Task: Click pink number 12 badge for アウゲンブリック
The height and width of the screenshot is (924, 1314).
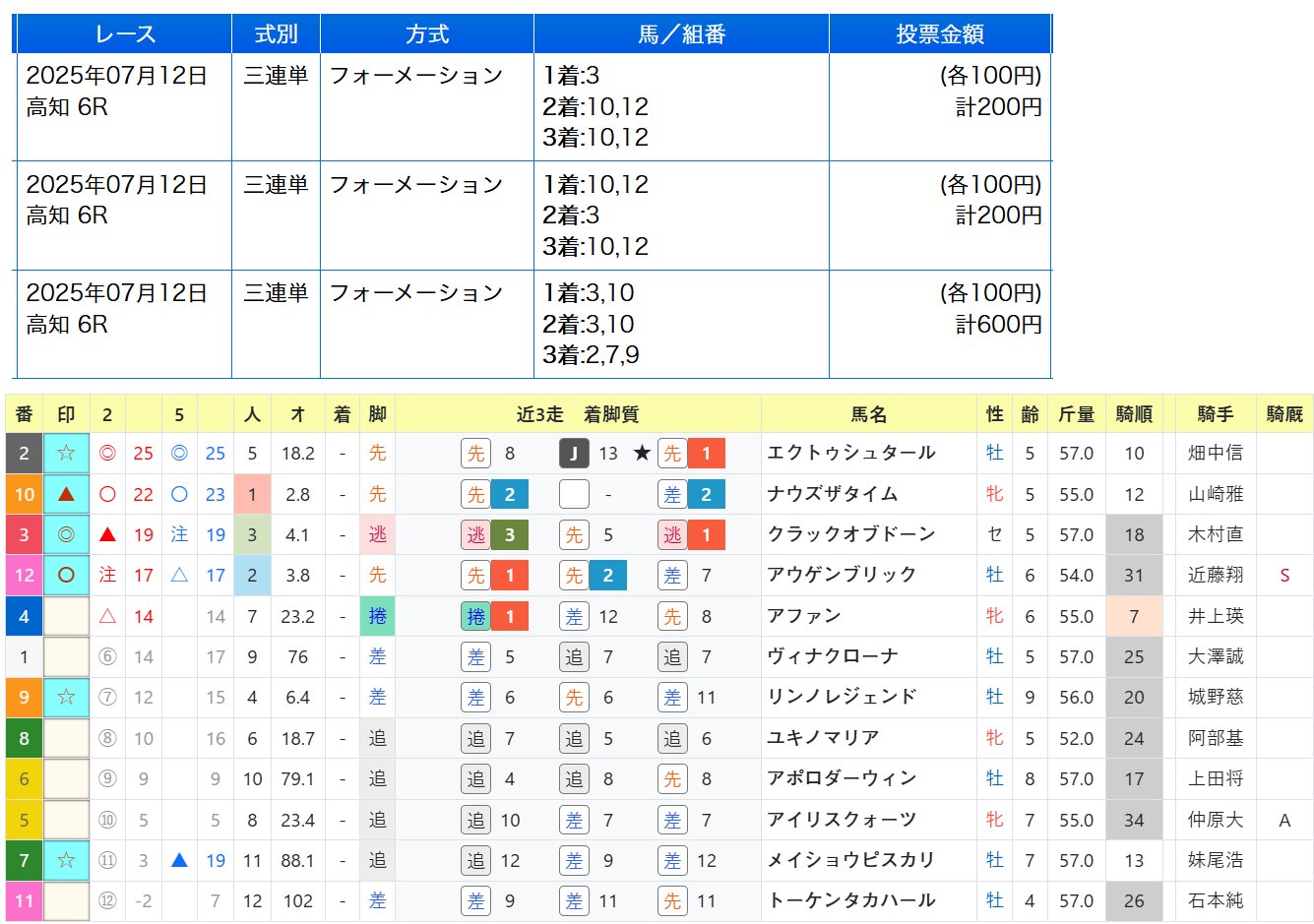Action: (x=25, y=575)
